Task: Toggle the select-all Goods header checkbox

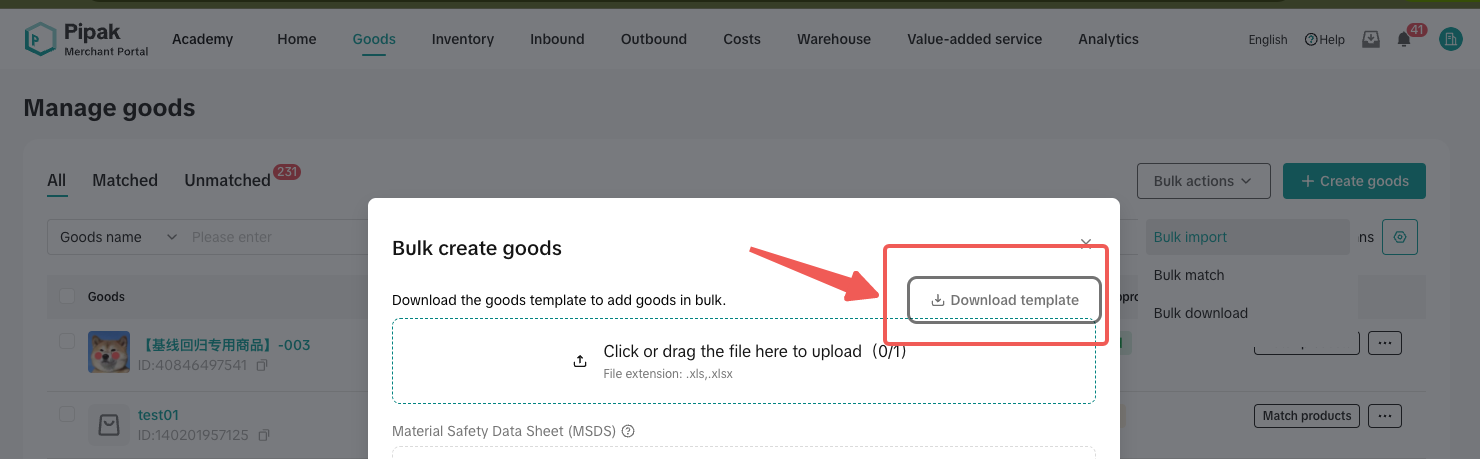Action: [x=67, y=296]
